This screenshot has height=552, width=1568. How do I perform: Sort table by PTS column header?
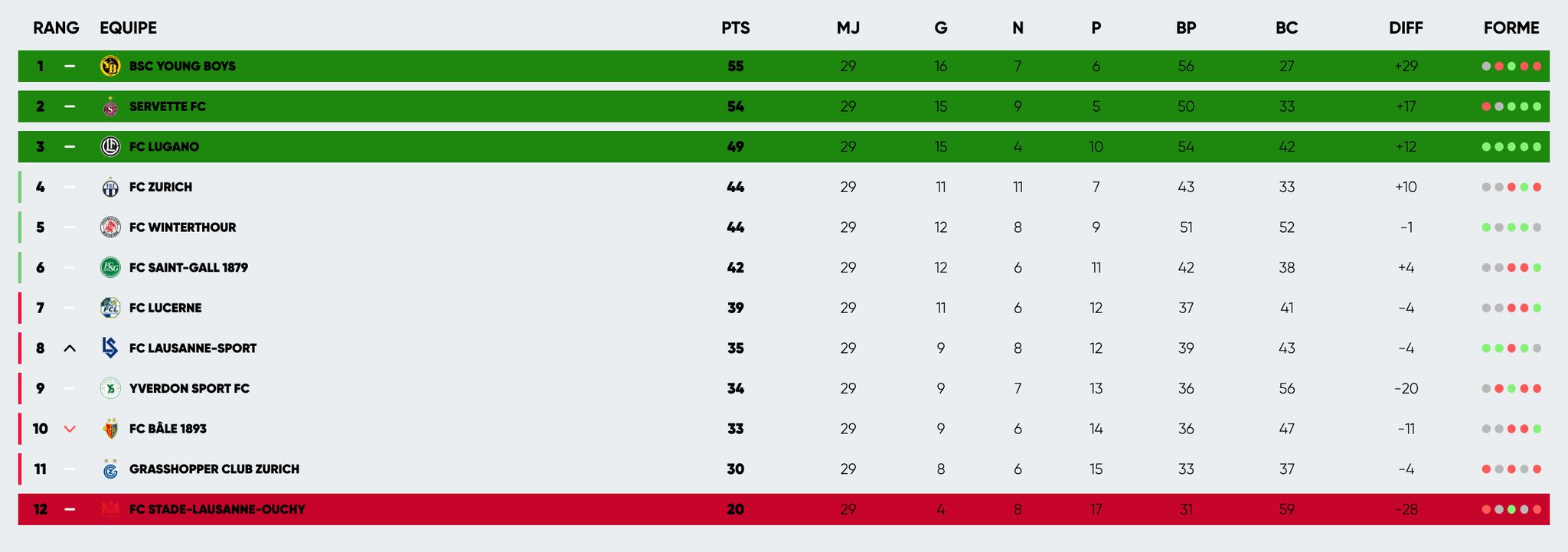(x=735, y=28)
